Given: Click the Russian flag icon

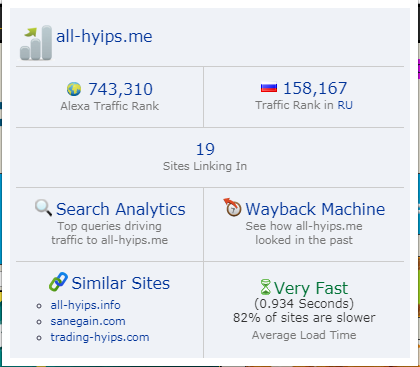Looking at the screenshot, I should 269,88.
